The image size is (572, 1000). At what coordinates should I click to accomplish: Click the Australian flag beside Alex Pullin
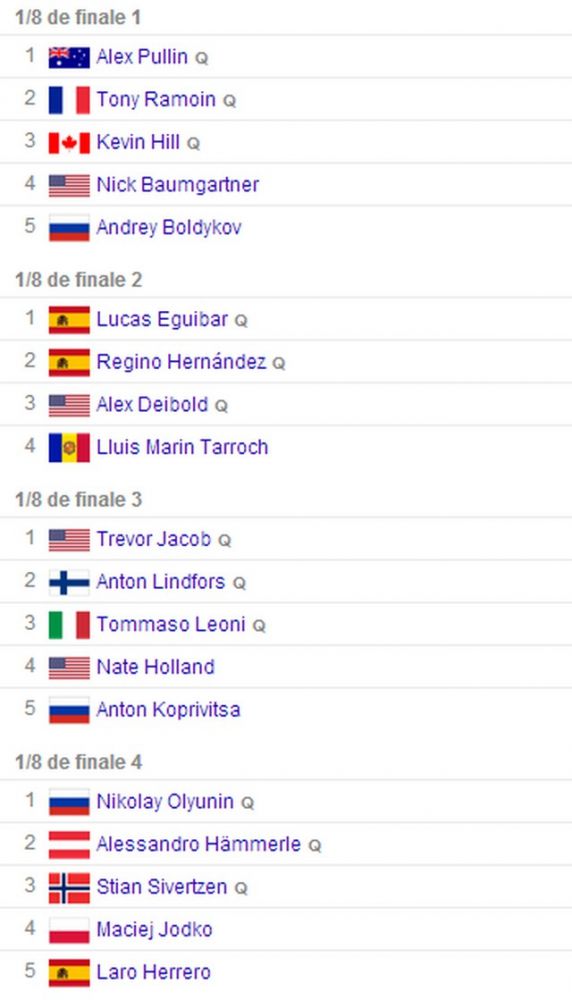69,57
